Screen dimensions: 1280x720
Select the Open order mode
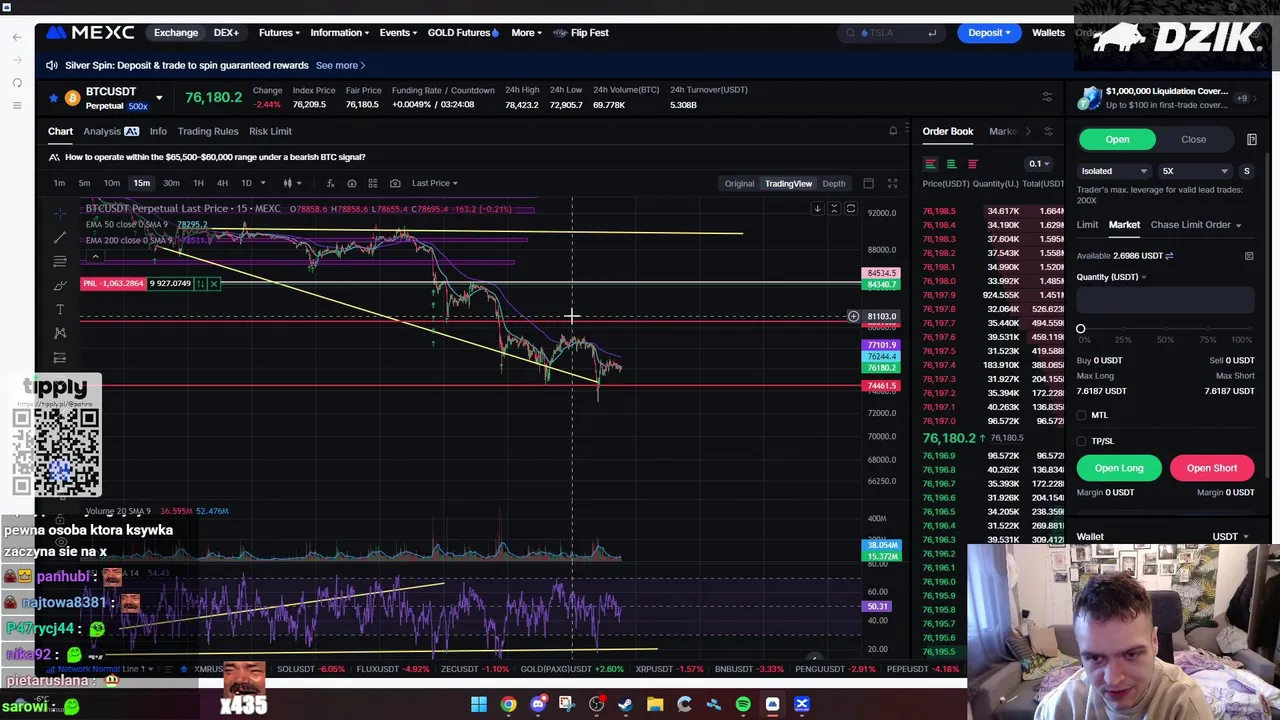[x=1117, y=140]
